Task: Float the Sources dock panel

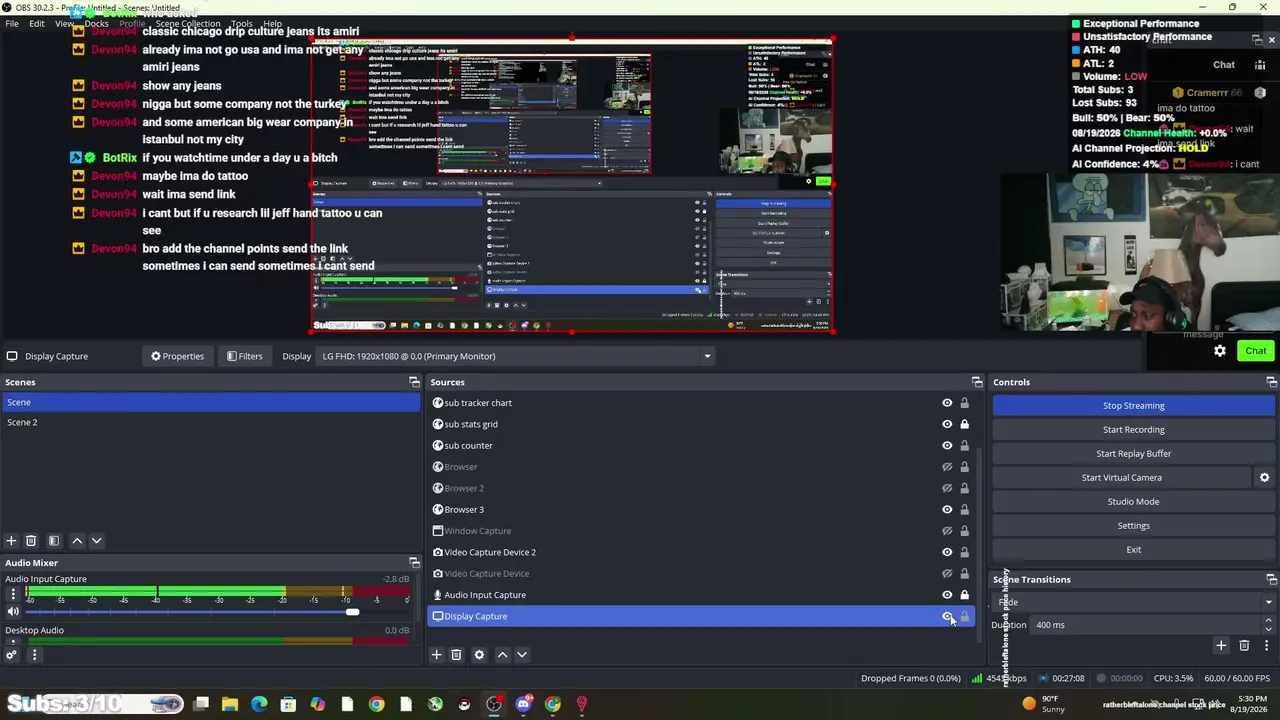Action: [977, 382]
